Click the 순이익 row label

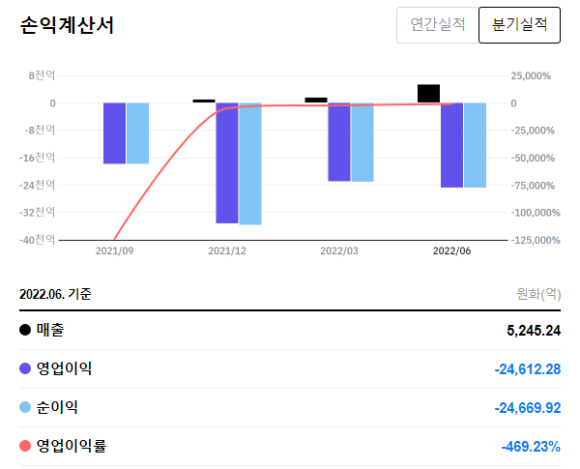57,407
